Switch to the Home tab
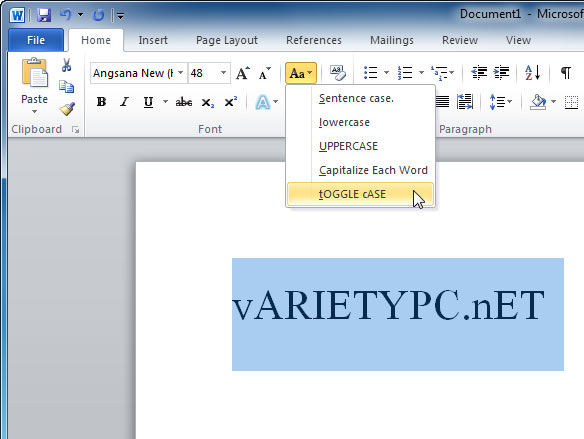Viewport: 584px width, 439px height. (96, 40)
